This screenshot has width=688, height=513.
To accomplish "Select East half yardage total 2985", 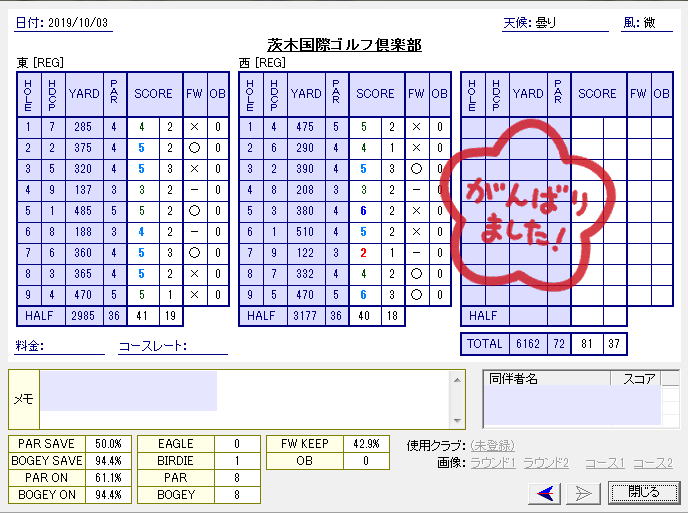I will point(83,316).
